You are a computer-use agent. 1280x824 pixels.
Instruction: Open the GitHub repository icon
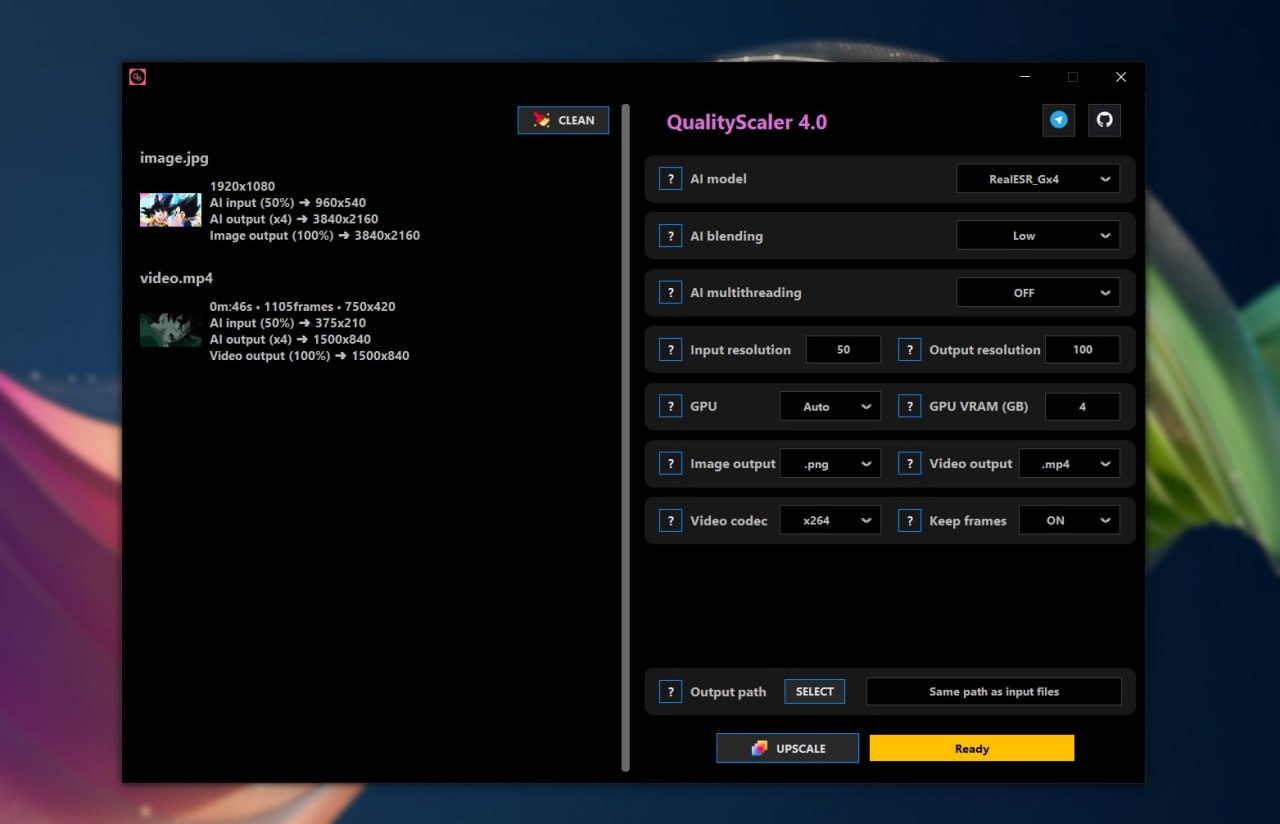1104,120
